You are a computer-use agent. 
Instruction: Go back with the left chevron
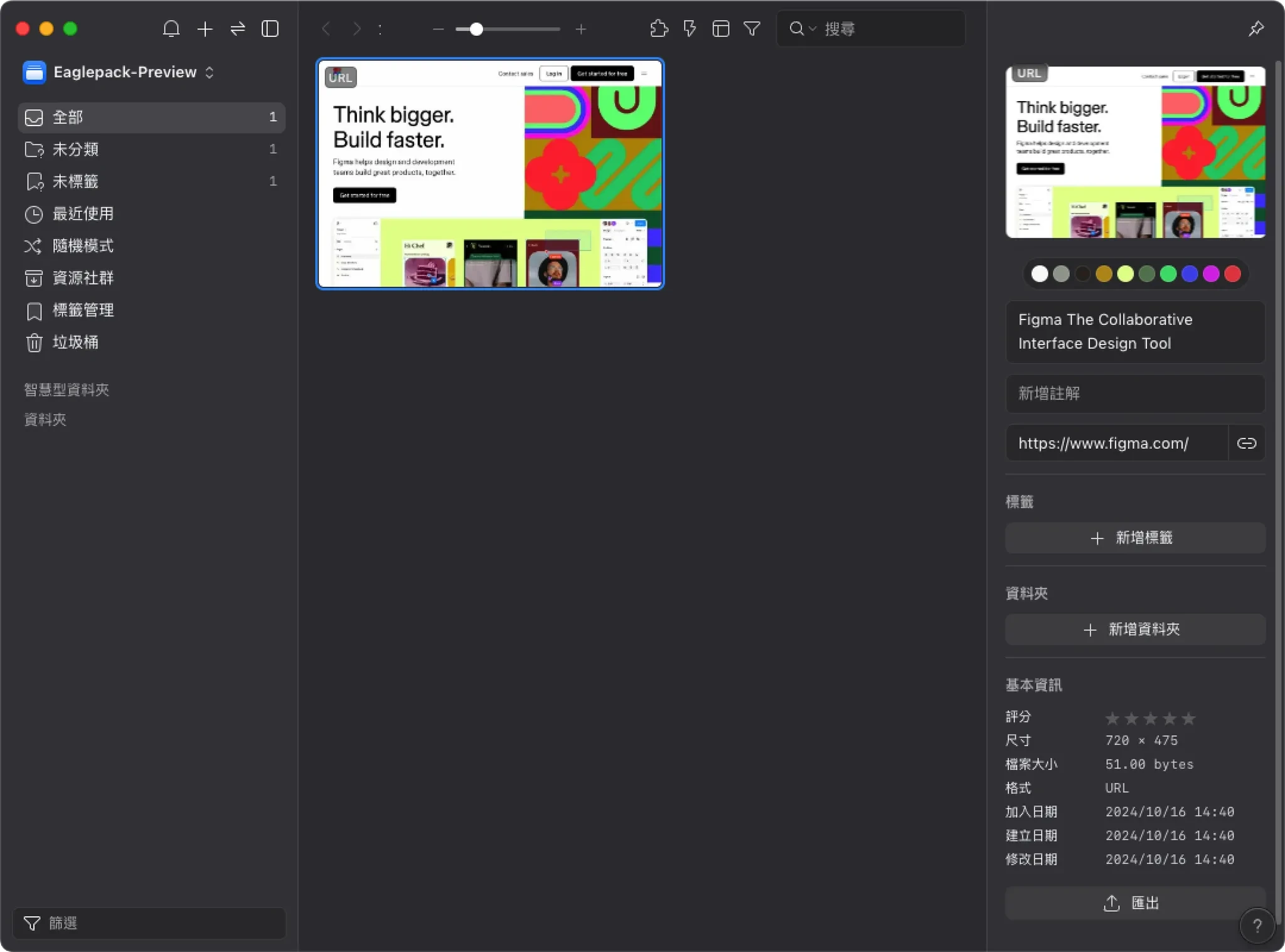(326, 29)
